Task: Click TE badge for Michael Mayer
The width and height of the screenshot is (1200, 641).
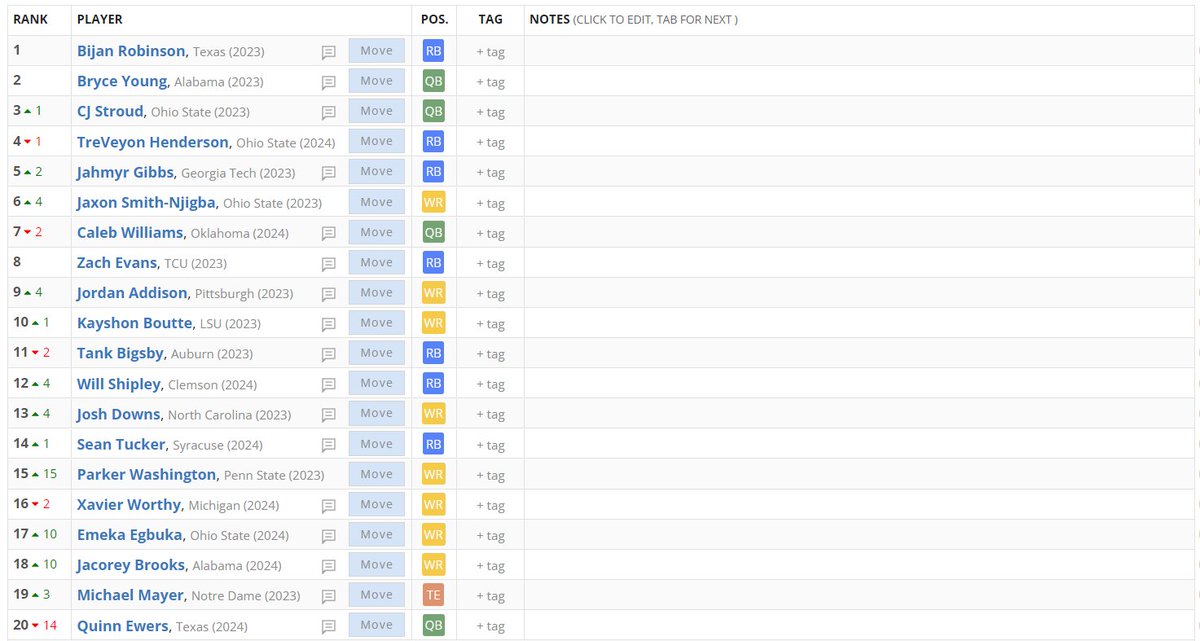Action: 433,595
